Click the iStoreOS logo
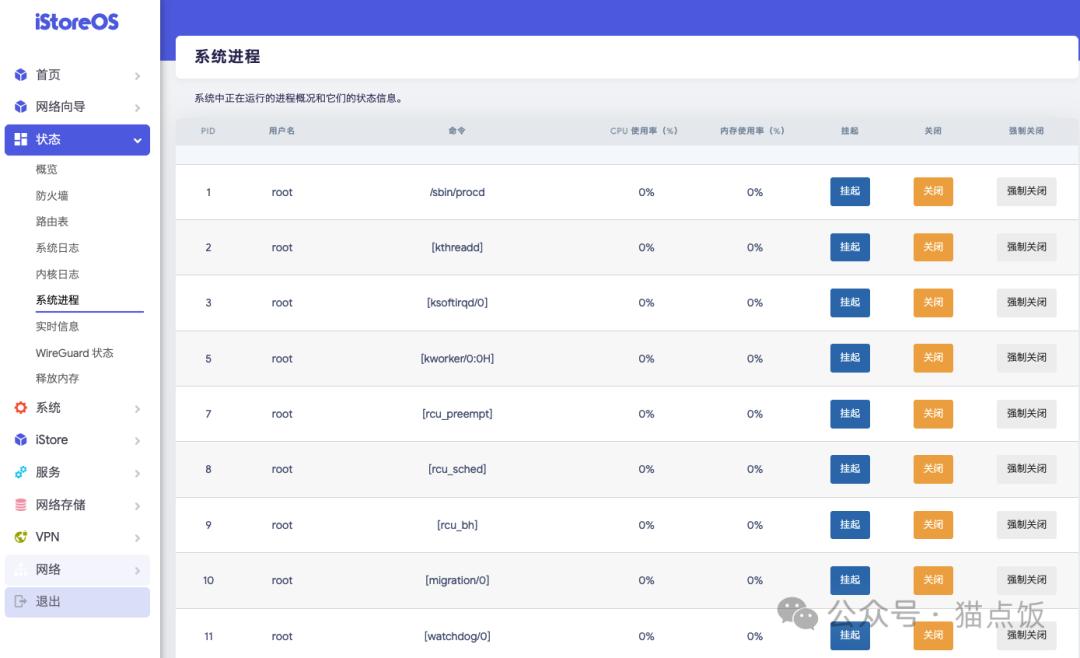1080x658 pixels. click(x=74, y=20)
